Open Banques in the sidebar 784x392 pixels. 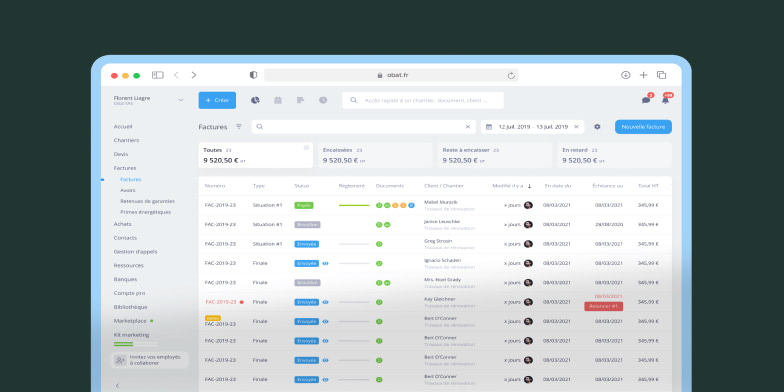125,280
